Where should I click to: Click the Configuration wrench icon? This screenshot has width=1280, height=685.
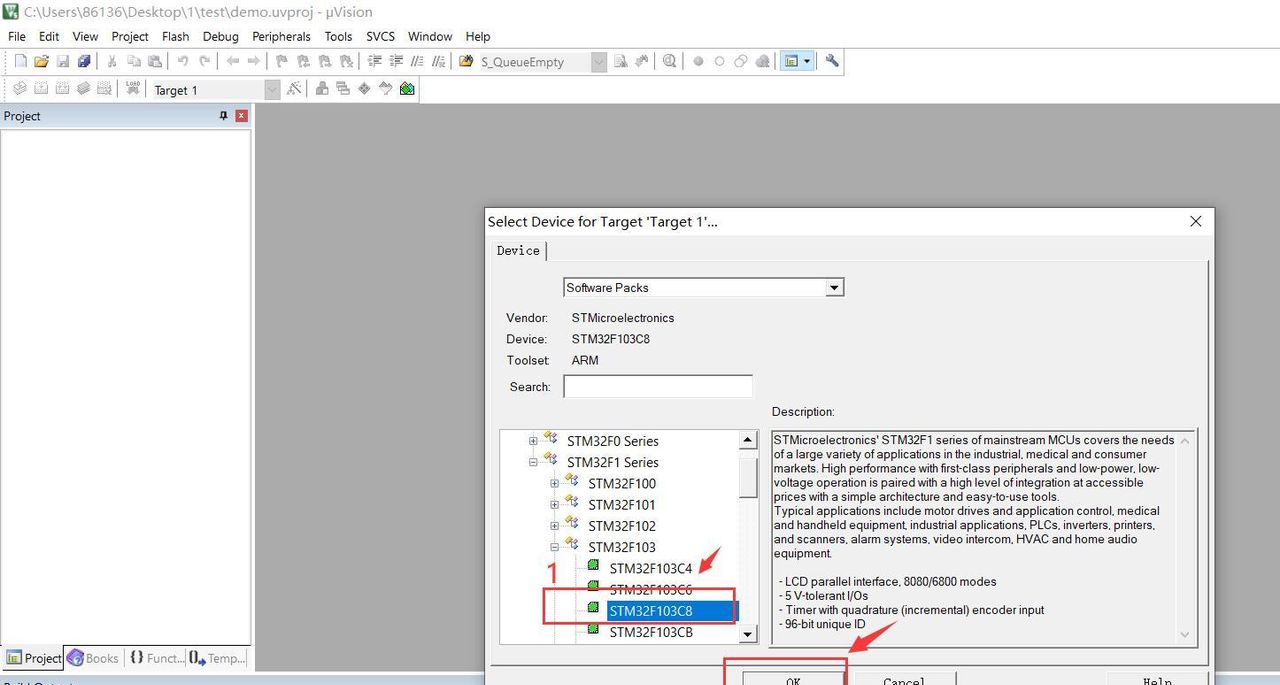(x=831, y=62)
